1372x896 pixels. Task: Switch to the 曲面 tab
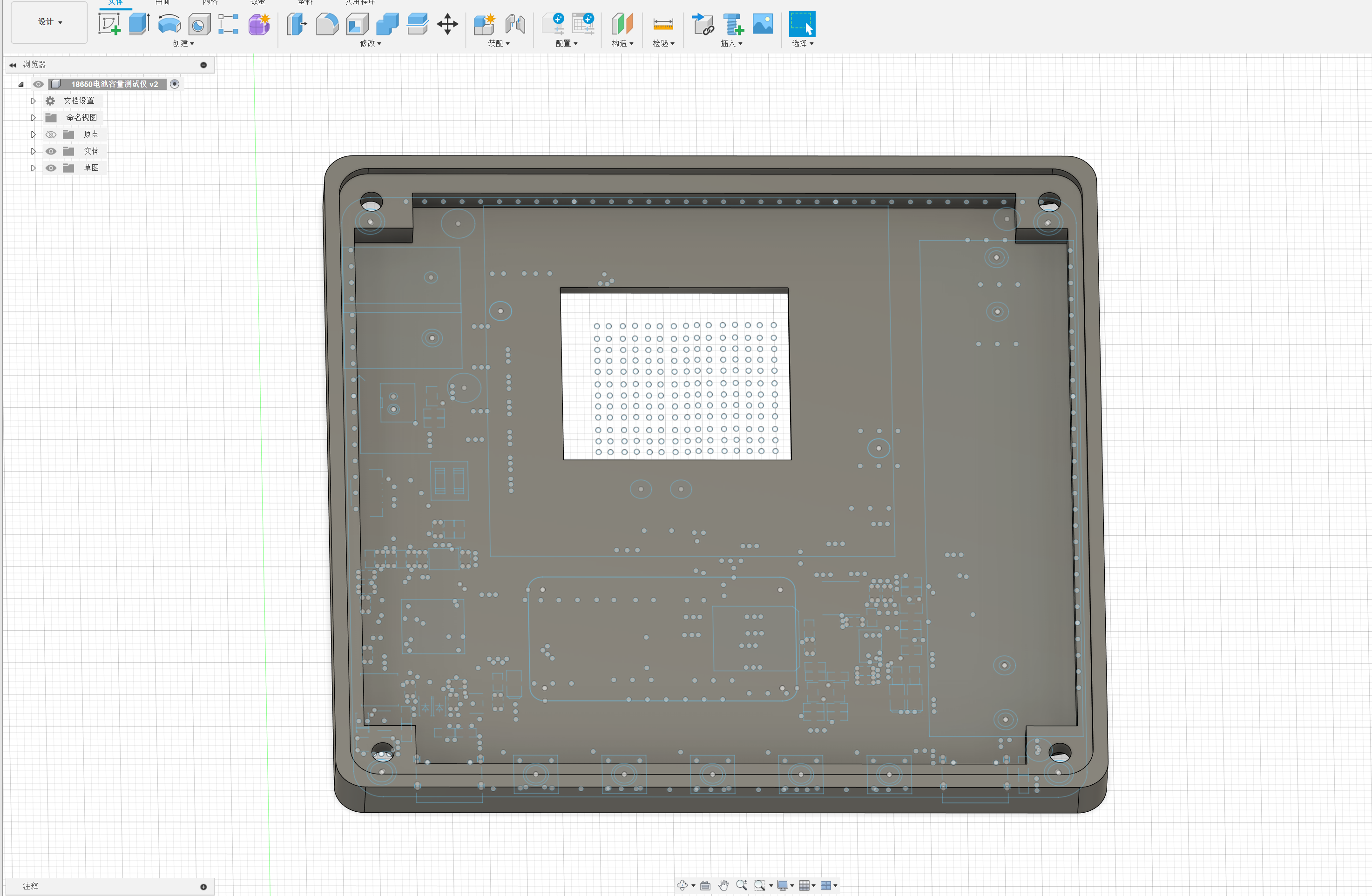(x=162, y=2)
